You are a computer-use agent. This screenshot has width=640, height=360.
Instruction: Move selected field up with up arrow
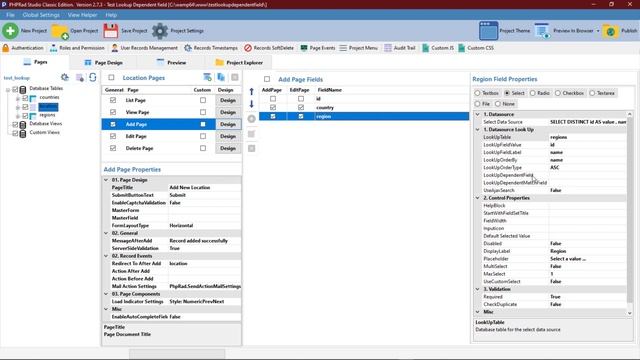[251, 91]
